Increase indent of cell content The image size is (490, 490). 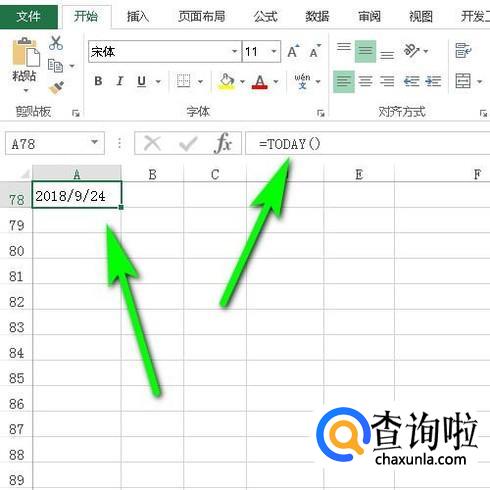[433, 81]
